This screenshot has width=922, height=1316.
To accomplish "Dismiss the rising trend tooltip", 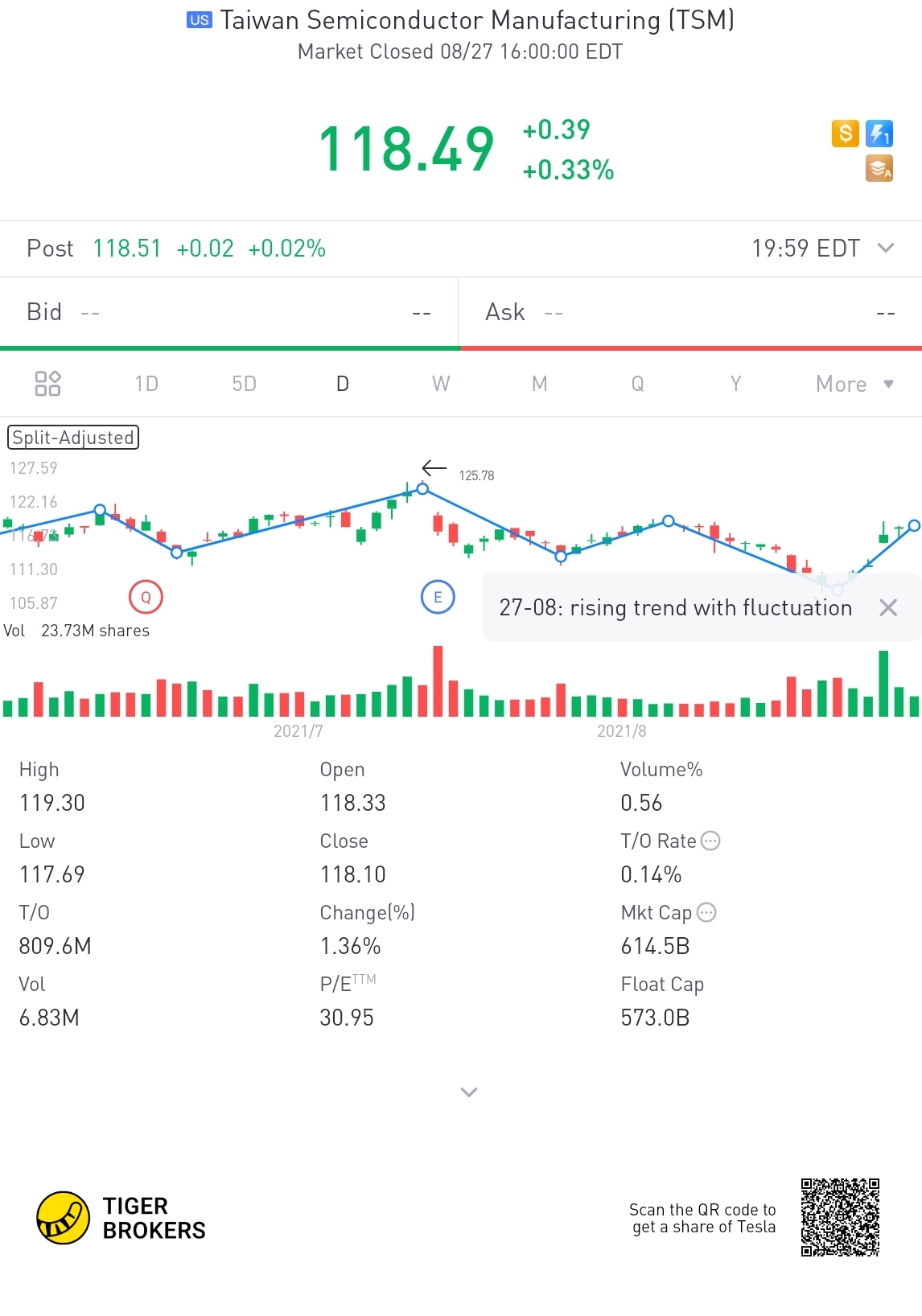I will tap(888, 607).
